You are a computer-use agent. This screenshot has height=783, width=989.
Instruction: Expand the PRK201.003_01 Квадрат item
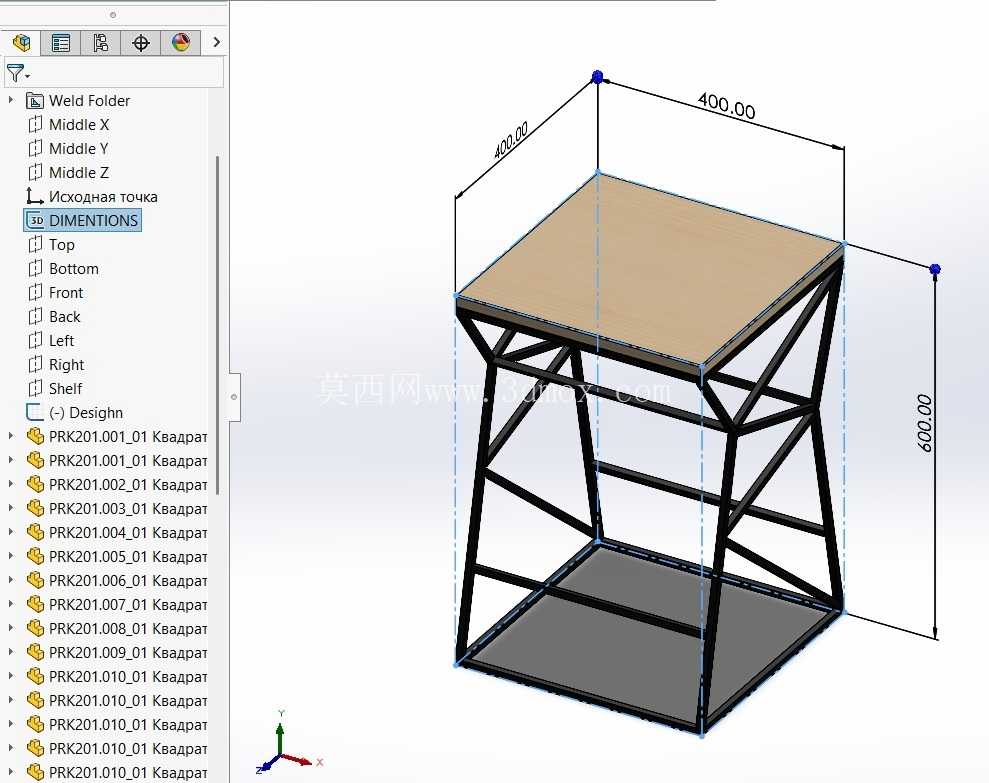(x=11, y=507)
